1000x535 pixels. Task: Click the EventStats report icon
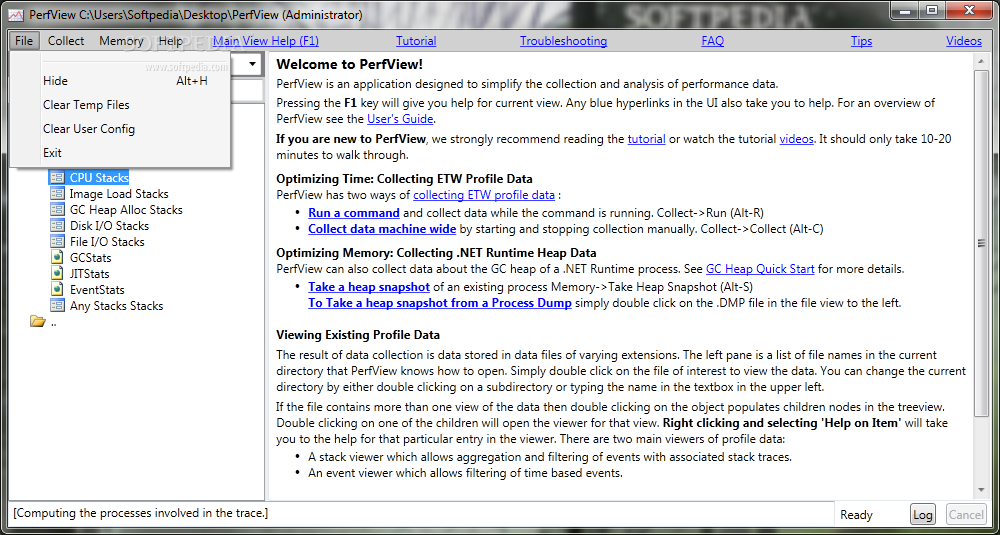pos(57,289)
